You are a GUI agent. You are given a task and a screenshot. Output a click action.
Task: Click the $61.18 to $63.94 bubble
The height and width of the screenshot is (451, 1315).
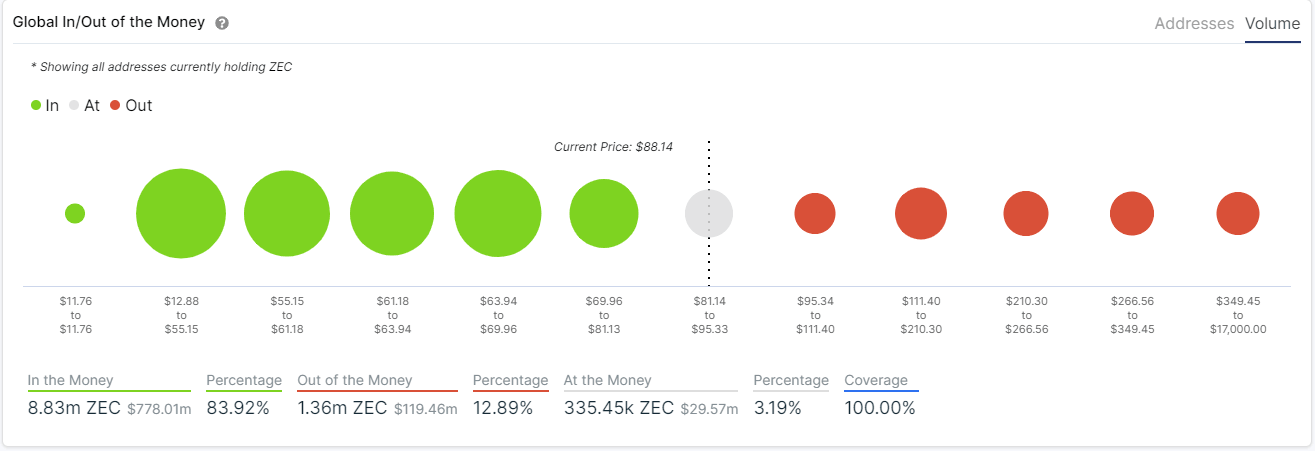(392, 213)
